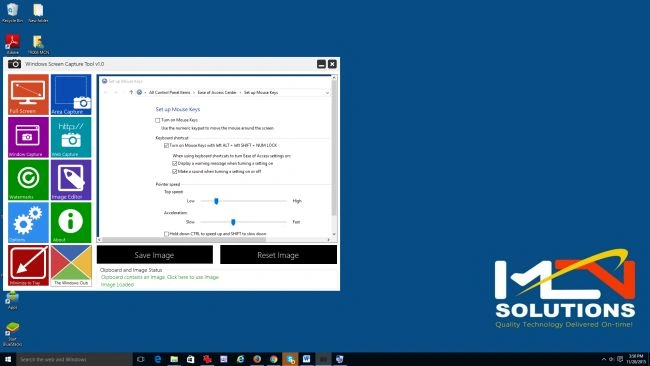The width and height of the screenshot is (650, 366).
Task: Open Task View from the taskbar
Action: click(x=141, y=359)
